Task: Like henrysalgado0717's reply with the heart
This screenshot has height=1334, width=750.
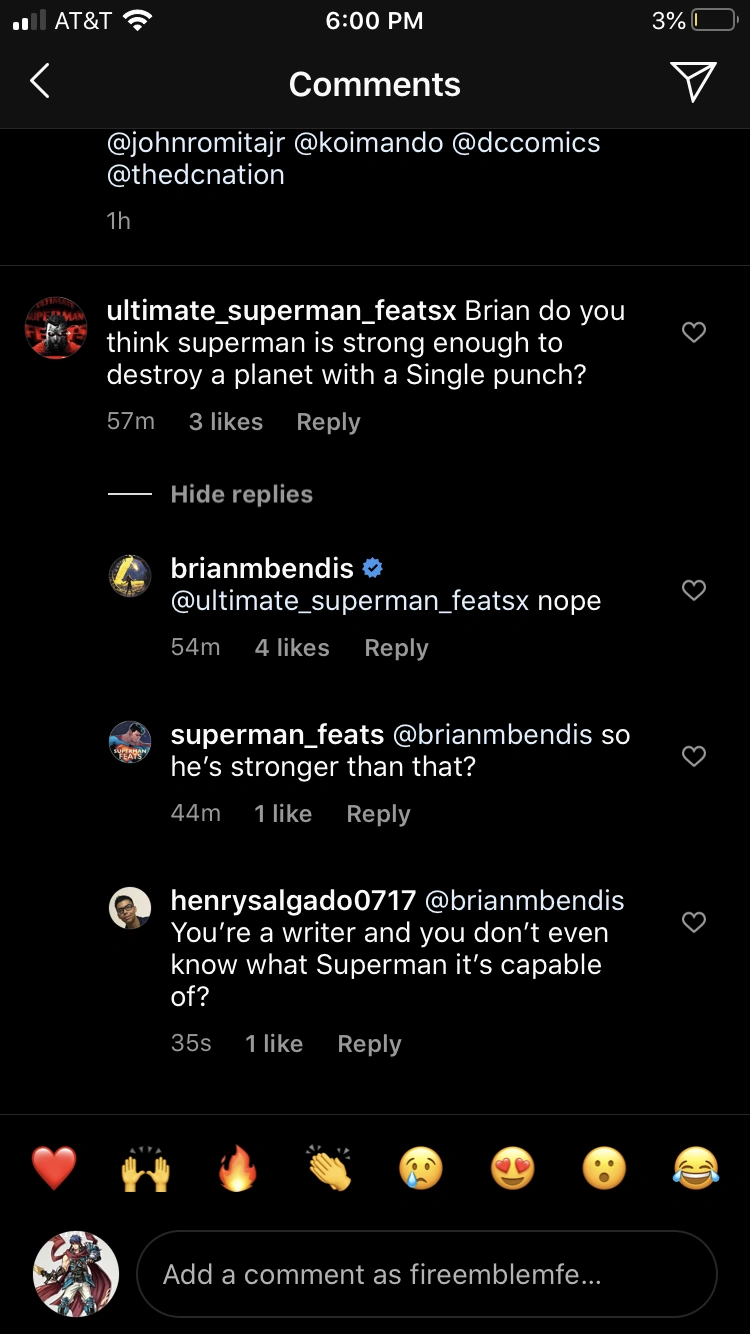Action: [694, 922]
